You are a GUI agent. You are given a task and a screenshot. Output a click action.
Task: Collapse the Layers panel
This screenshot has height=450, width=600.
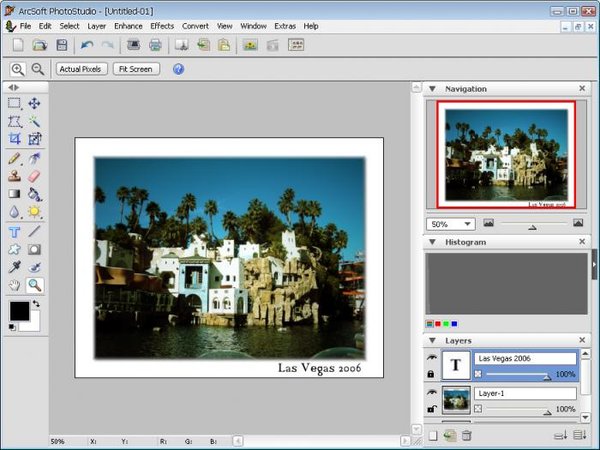pos(433,340)
